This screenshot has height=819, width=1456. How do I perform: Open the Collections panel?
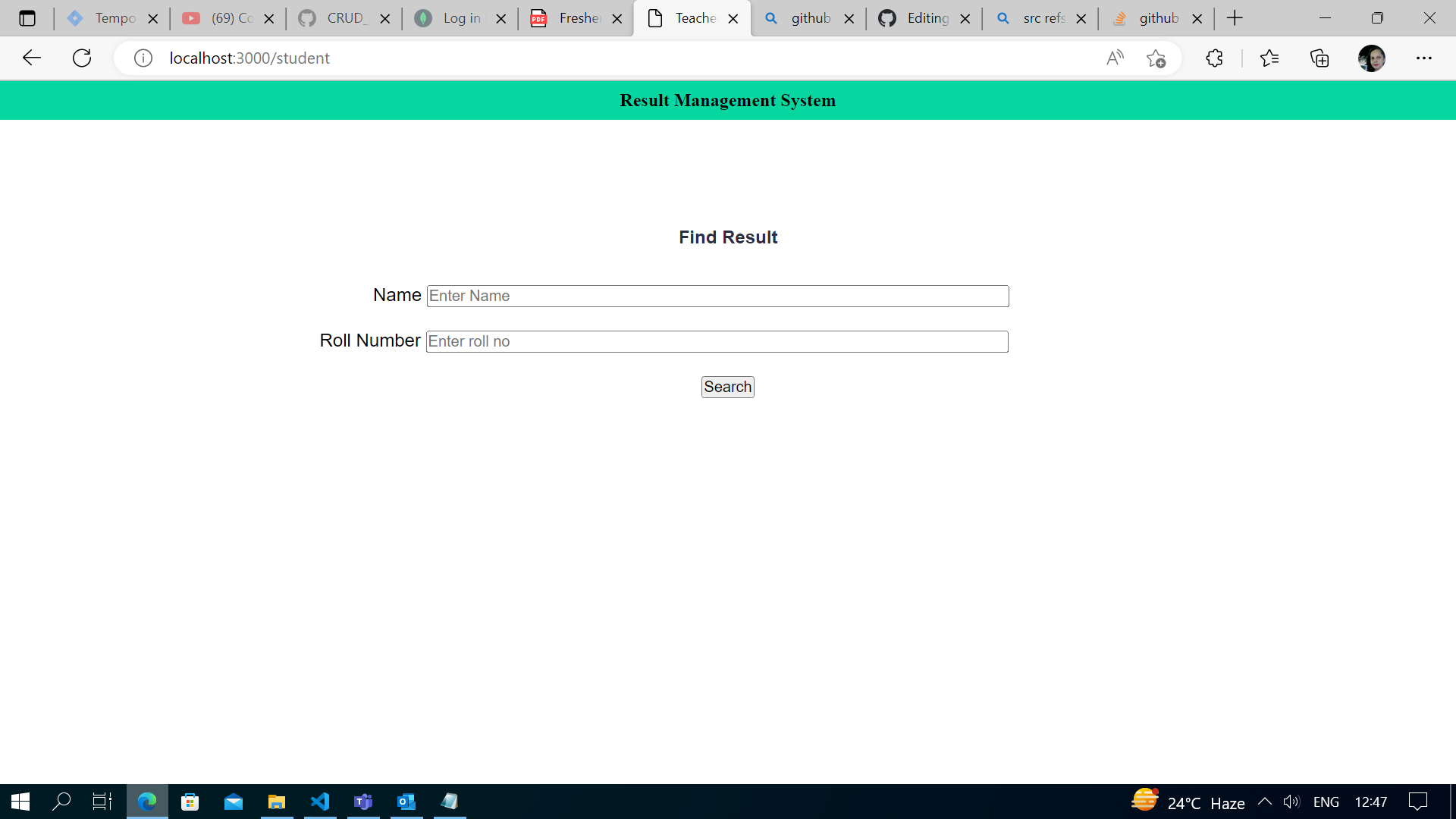1319,58
